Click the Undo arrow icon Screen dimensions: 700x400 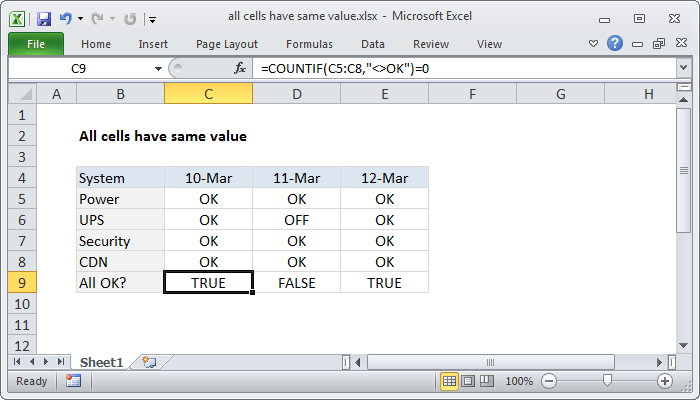tap(68, 18)
